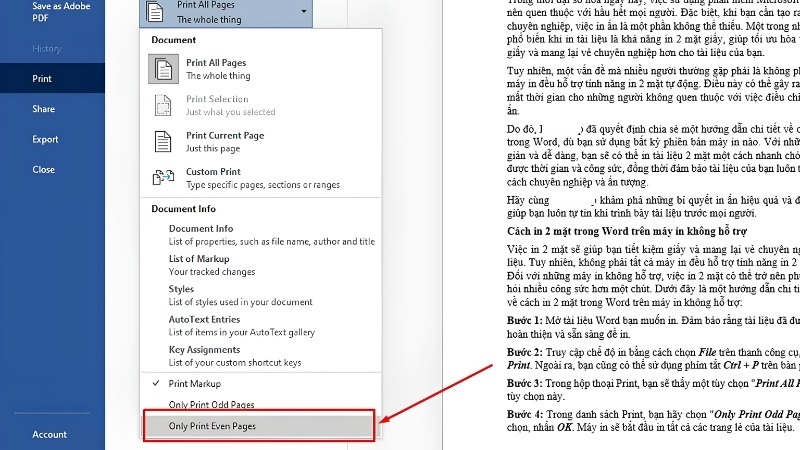Open the Share sidebar item

click(43, 109)
